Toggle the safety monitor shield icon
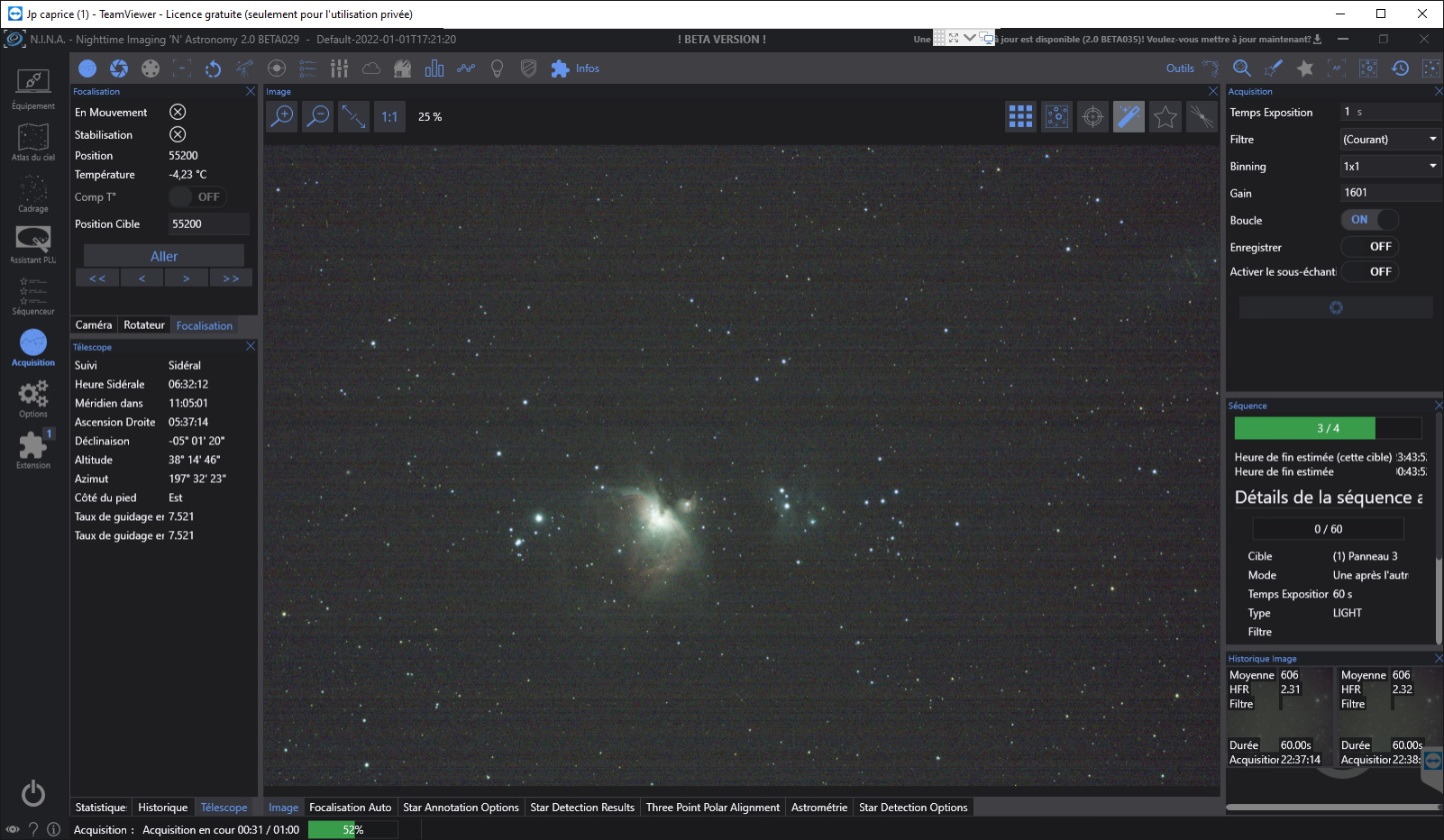Viewport: 1444px width, 840px height. (529, 68)
